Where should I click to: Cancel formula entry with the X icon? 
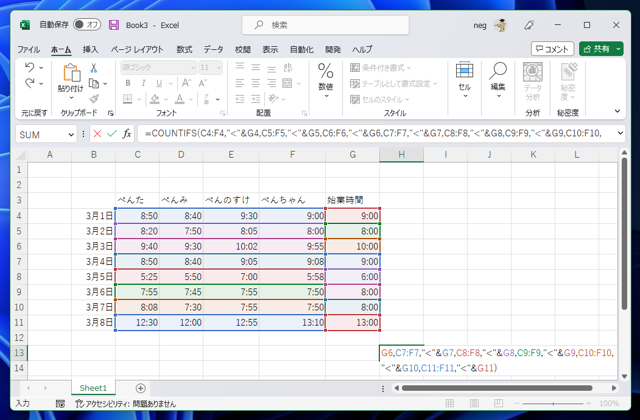point(97,134)
